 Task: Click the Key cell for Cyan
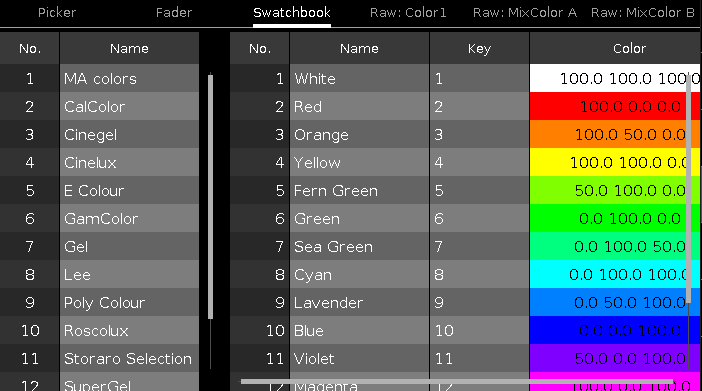[x=479, y=275]
